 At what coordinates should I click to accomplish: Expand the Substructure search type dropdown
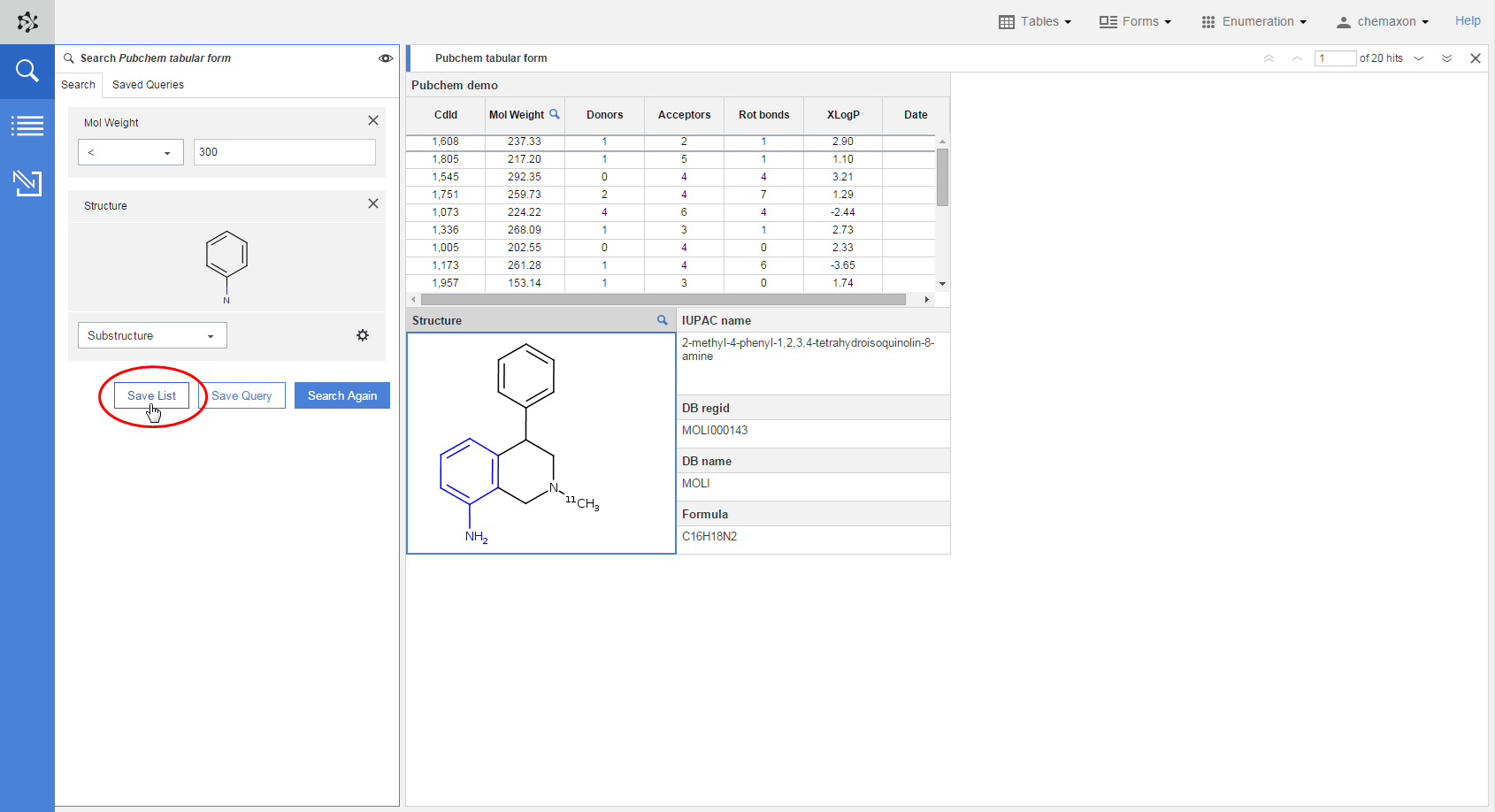coord(152,335)
